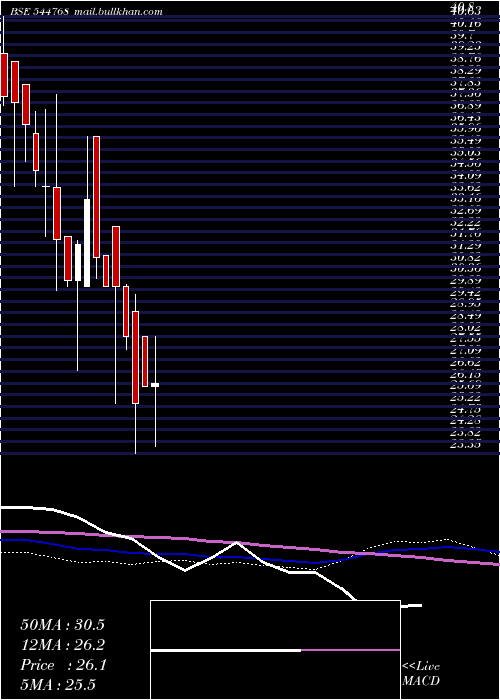Click the 32.69 price axis label
The width and height of the screenshot is (500, 700).
468,211
